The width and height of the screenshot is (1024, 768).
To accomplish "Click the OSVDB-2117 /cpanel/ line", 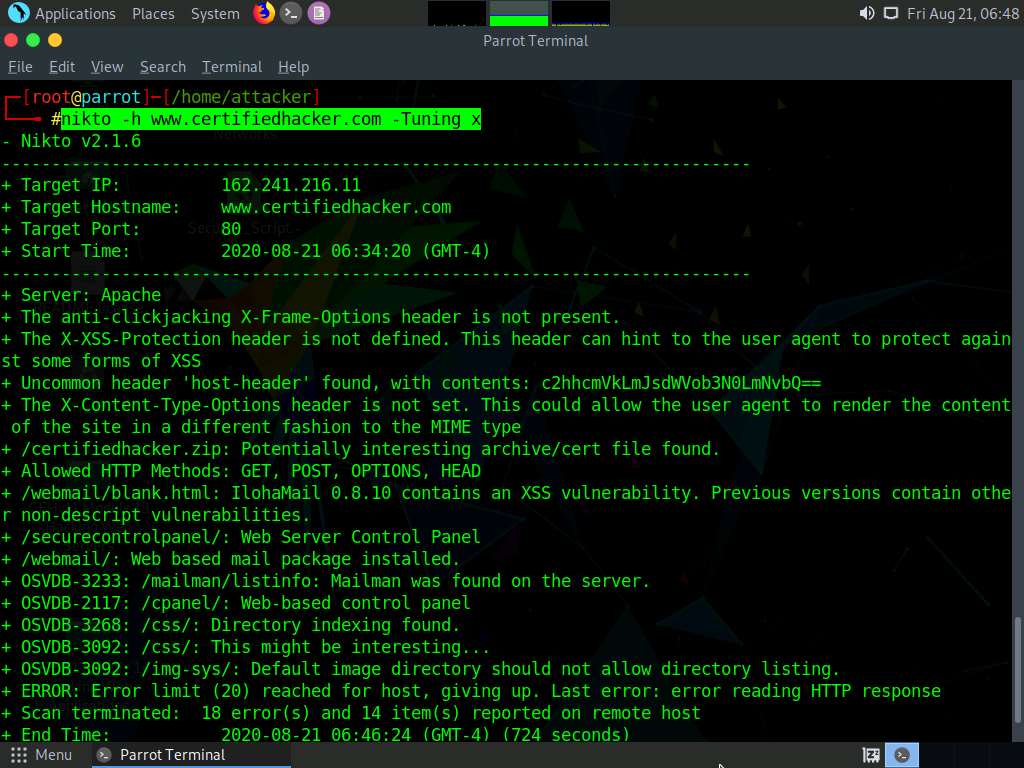I will pyautogui.click(x=236, y=603).
